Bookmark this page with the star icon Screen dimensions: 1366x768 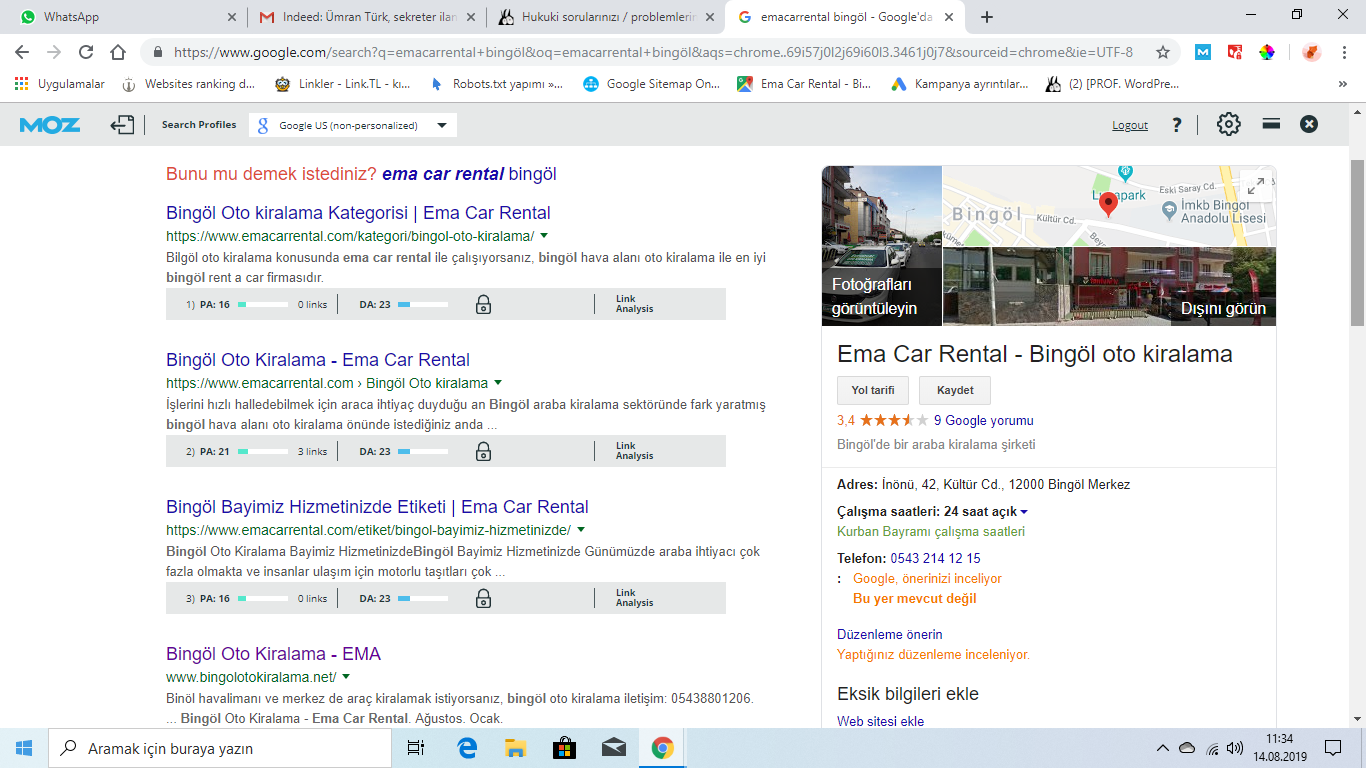1163,52
